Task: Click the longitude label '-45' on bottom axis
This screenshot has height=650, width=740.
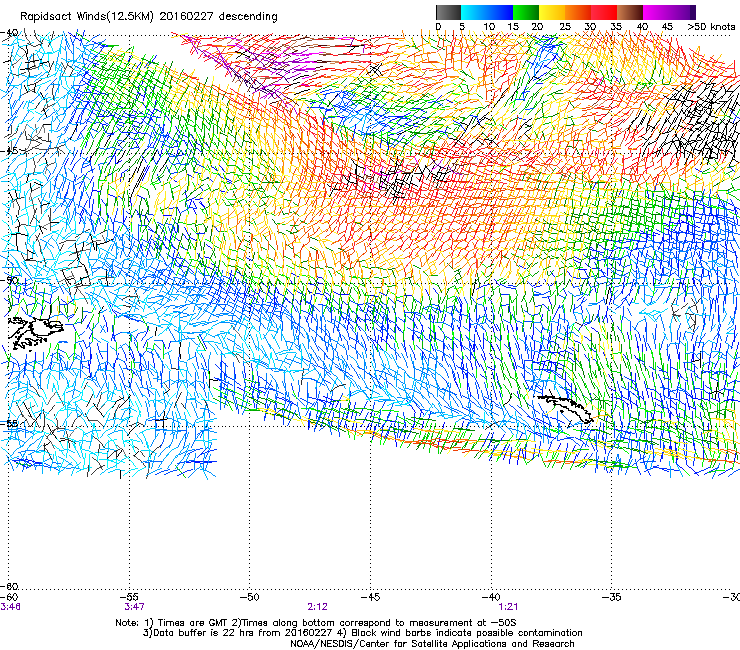Action: click(x=370, y=597)
